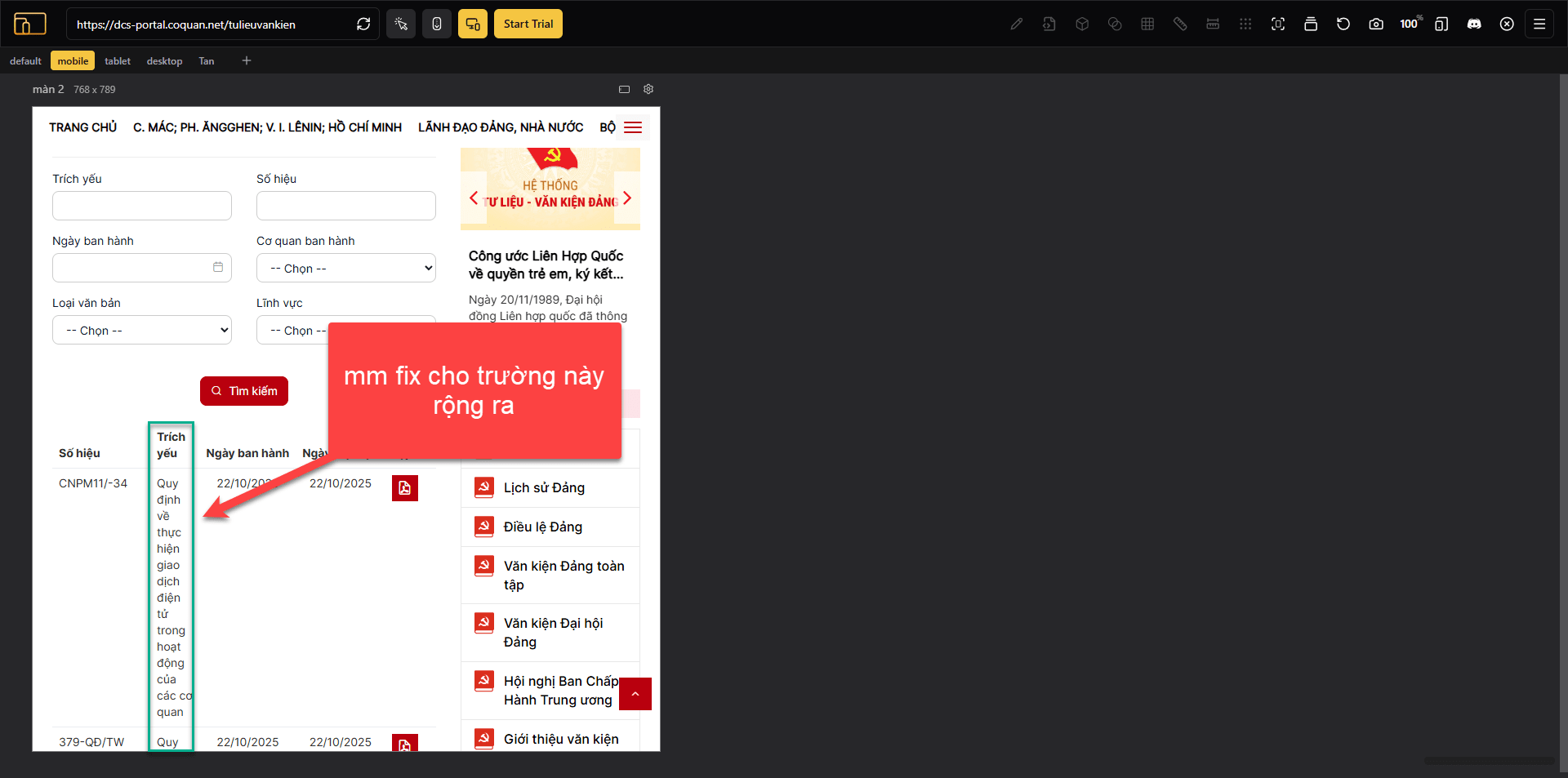Click the grid overlay icon in toolbar
The height and width of the screenshot is (778, 1568).
pos(1147,24)
